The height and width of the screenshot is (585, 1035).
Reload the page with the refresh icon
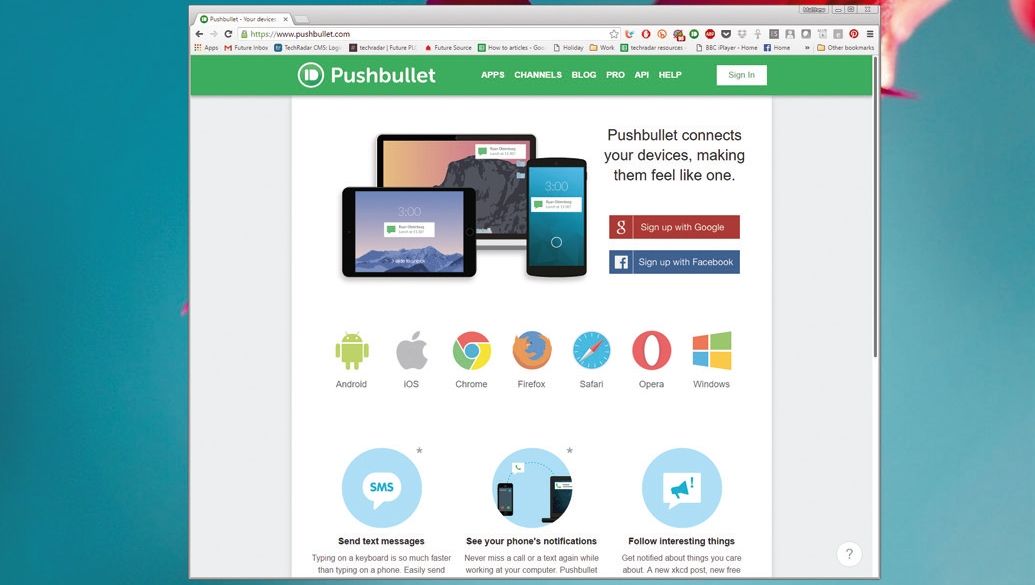[228, 34]
